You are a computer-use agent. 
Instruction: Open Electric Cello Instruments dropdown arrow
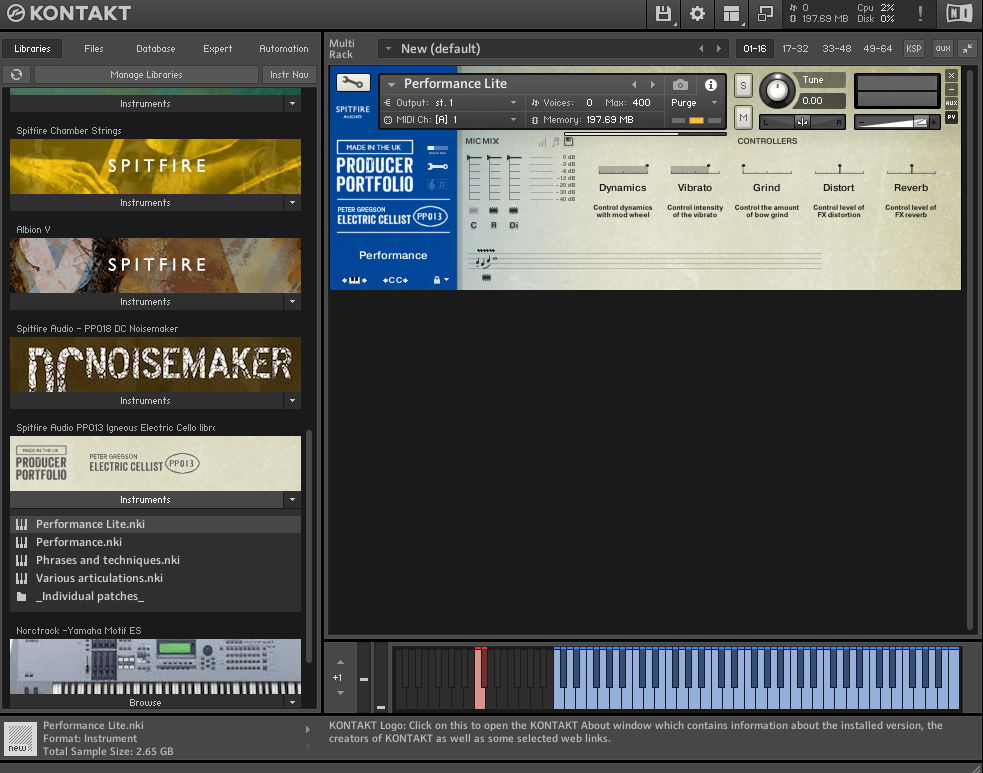pyautogui.click(x=292, y=500)
